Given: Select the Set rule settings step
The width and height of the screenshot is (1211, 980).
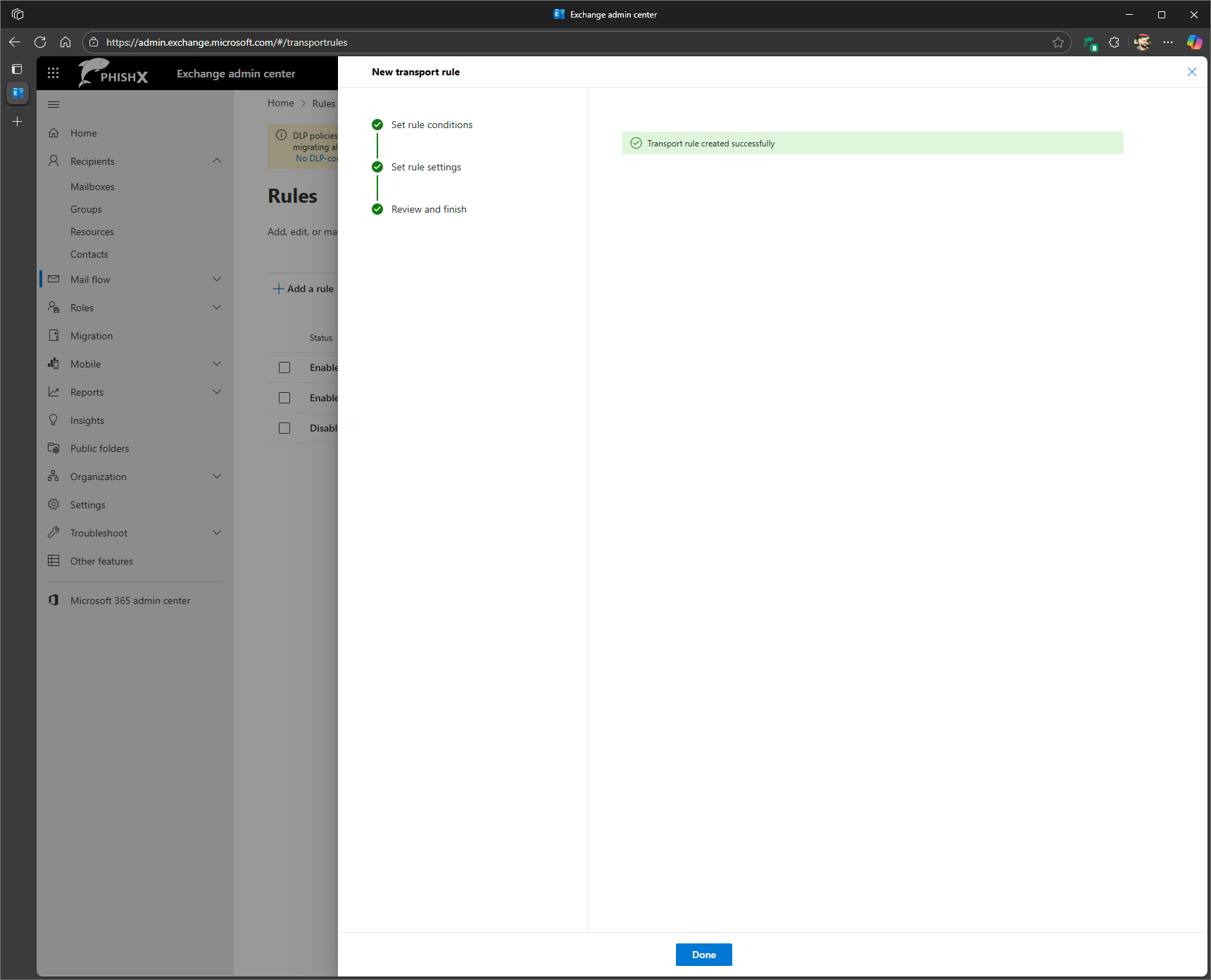Looking at the screenshot, I should click(x=426, y=167).
